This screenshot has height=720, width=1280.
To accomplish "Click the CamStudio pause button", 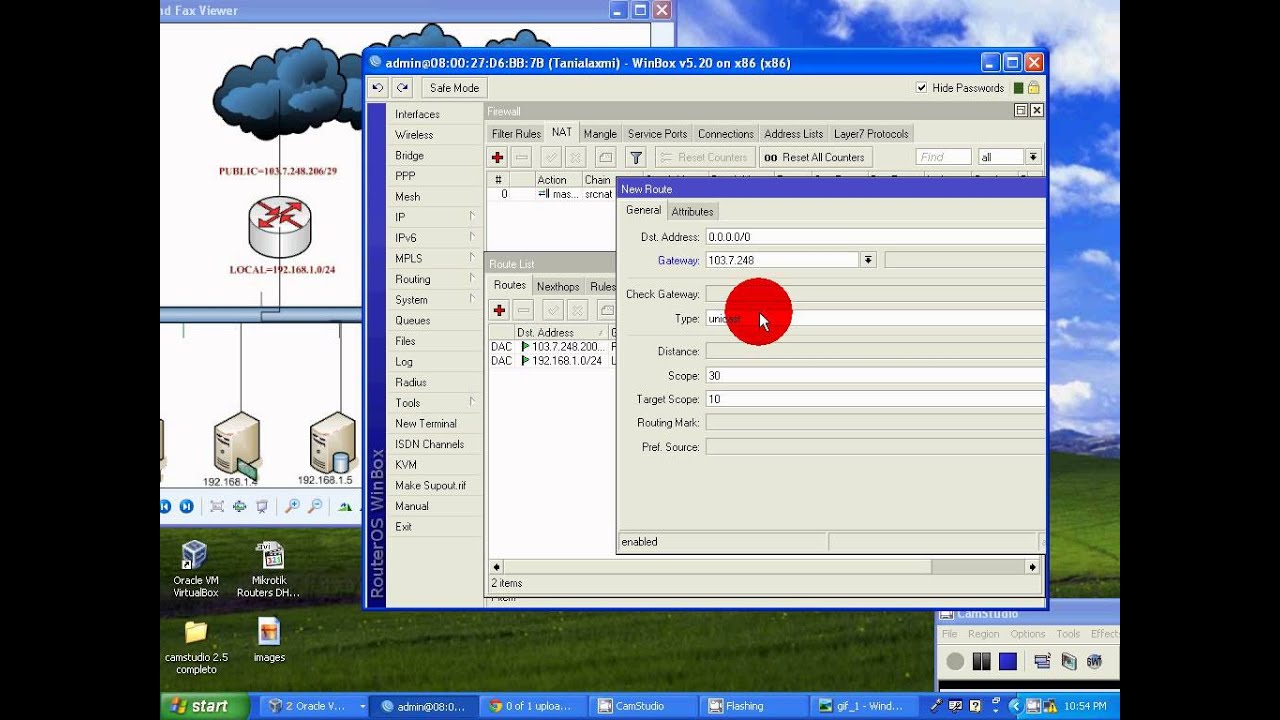I will point(981,661).
